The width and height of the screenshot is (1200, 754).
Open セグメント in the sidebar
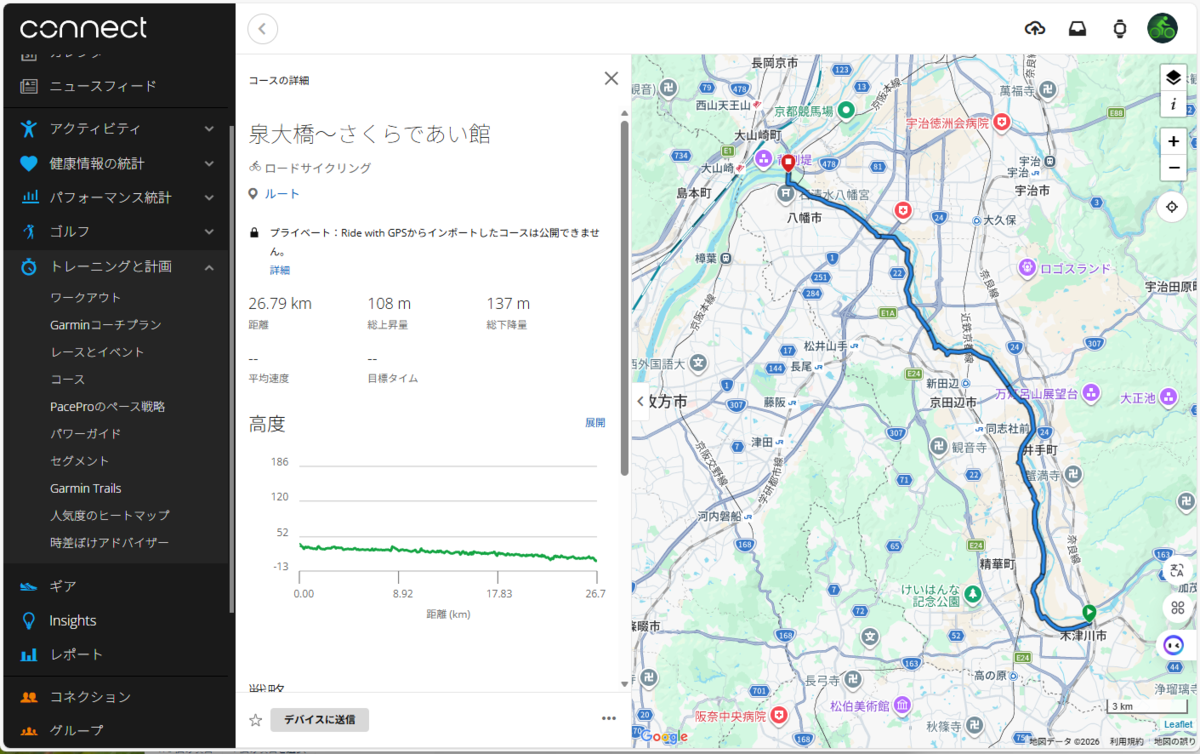(x=80, y=461)
